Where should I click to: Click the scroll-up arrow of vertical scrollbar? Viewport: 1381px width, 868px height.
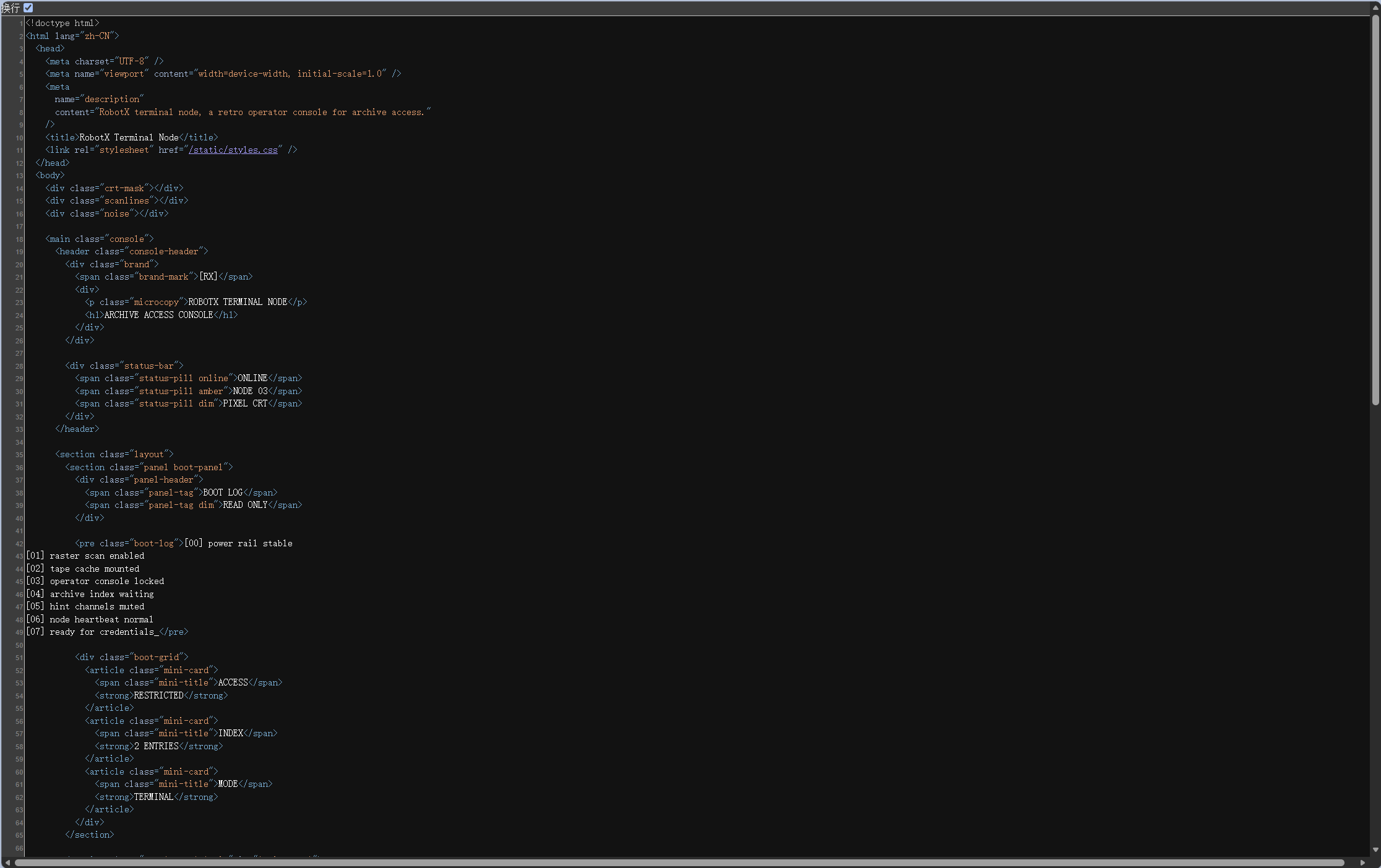pyautogui.click(x=1375, y=8)
